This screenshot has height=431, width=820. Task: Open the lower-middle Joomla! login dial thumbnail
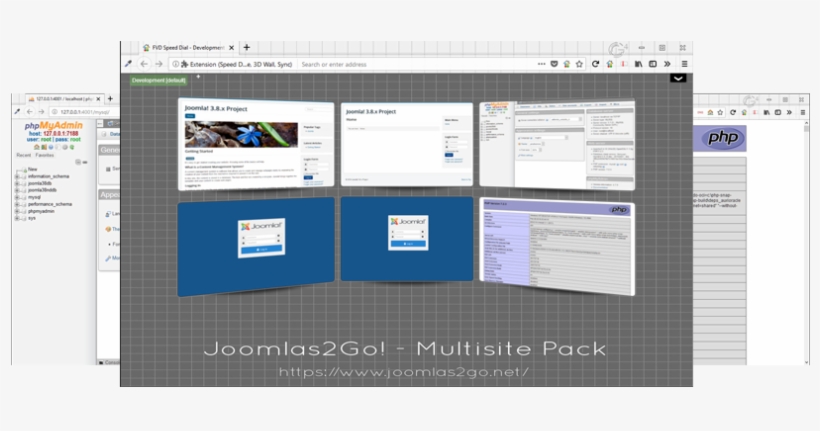coord(407,239)
